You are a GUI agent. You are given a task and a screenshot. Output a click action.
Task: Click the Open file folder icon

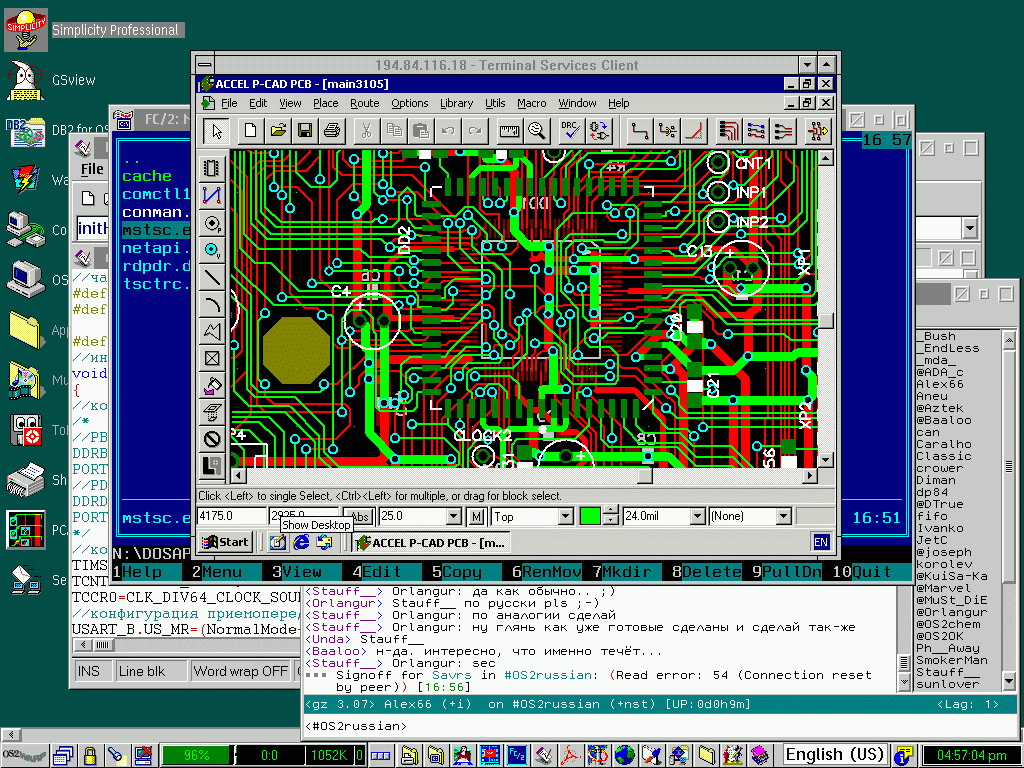(278, 130)
